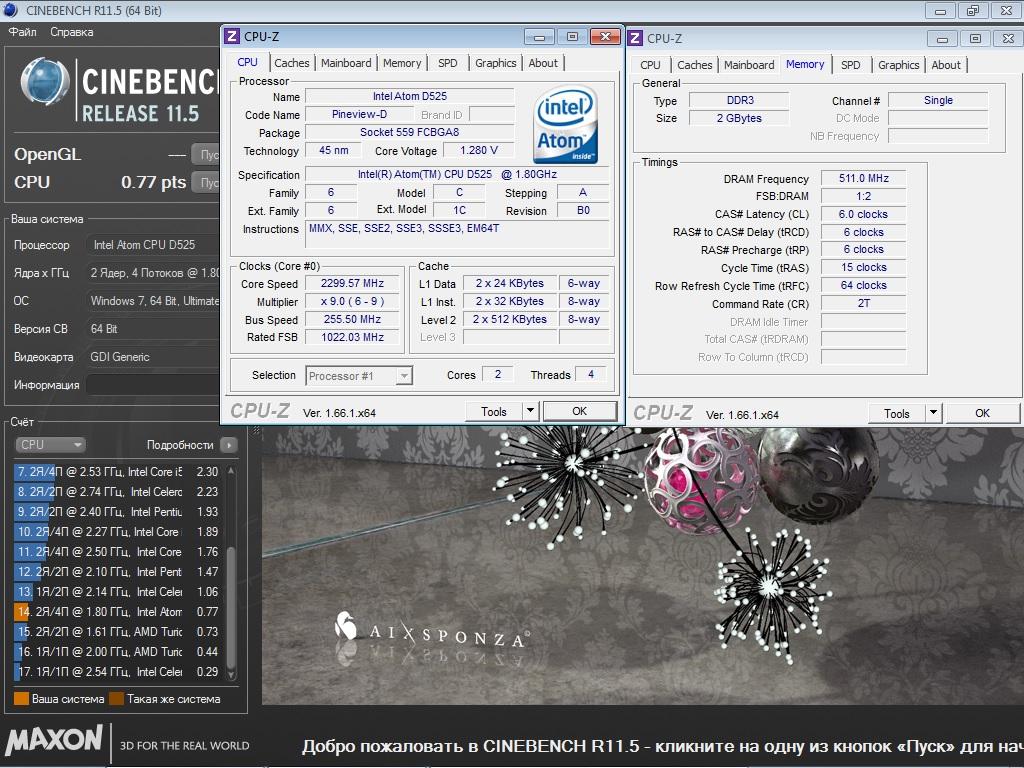Select ranking row 17 Intel Celeron 0.29
Image resolution: width=1024 pixels, height=768 pixels.
tap(116, 671)
